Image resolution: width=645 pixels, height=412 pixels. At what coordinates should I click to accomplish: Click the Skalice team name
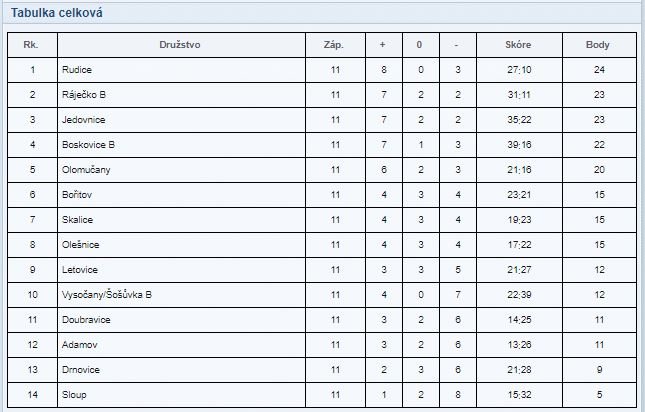77,220
